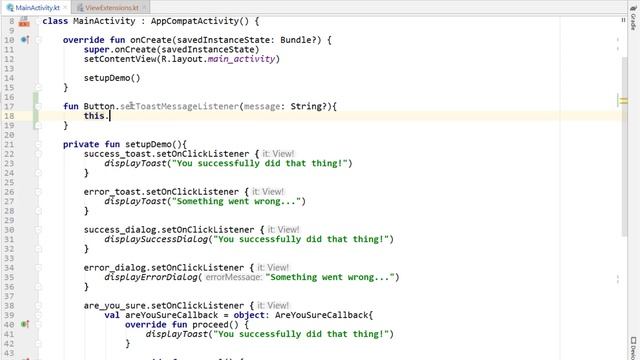Open the ViewExtensions.kt editor tab
The image size is (640, 360).
pyautogui.click(x=111, y=7)
